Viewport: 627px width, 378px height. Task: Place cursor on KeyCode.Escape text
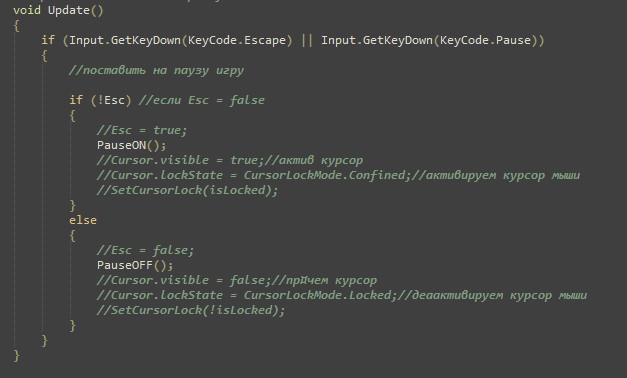pos(237,40)
